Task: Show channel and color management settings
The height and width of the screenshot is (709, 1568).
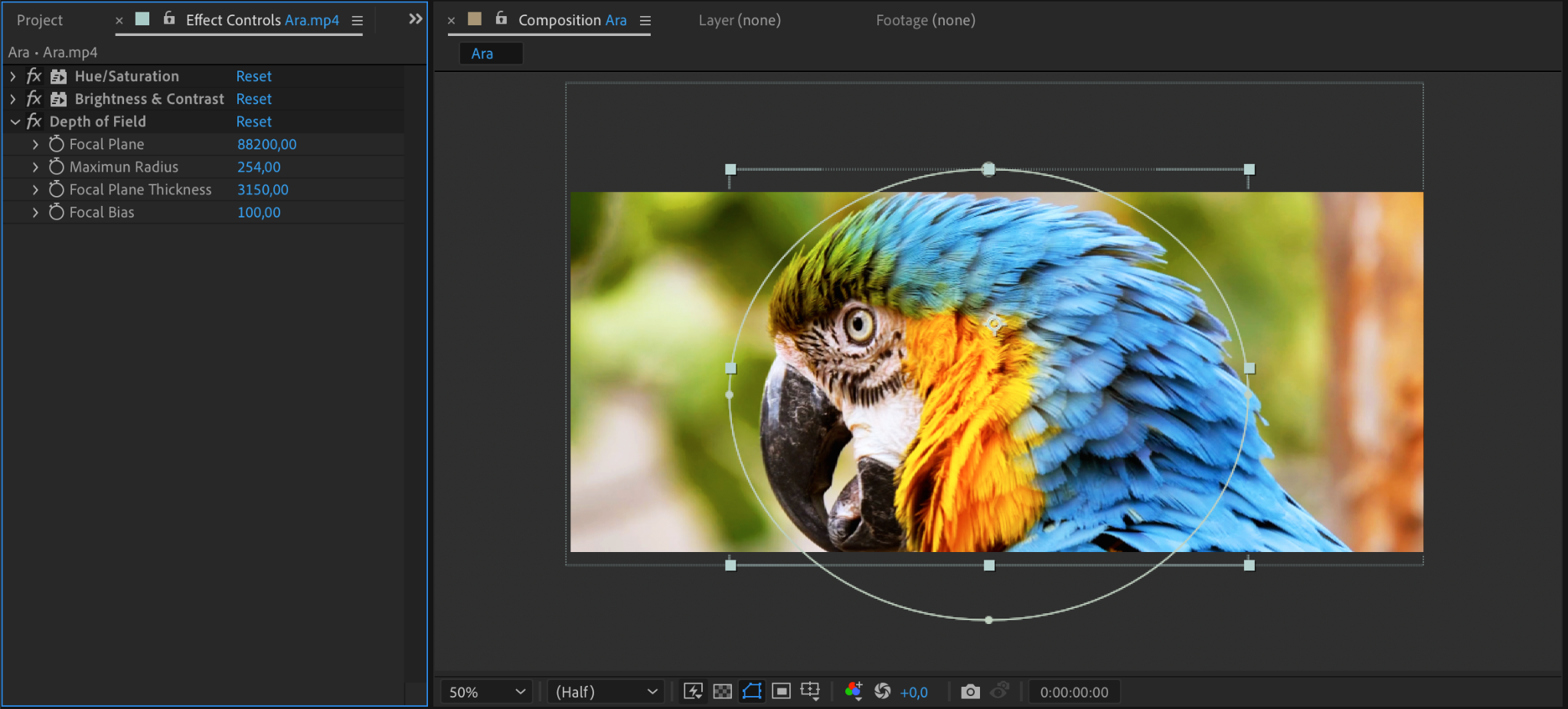Action: click(854, 691)
